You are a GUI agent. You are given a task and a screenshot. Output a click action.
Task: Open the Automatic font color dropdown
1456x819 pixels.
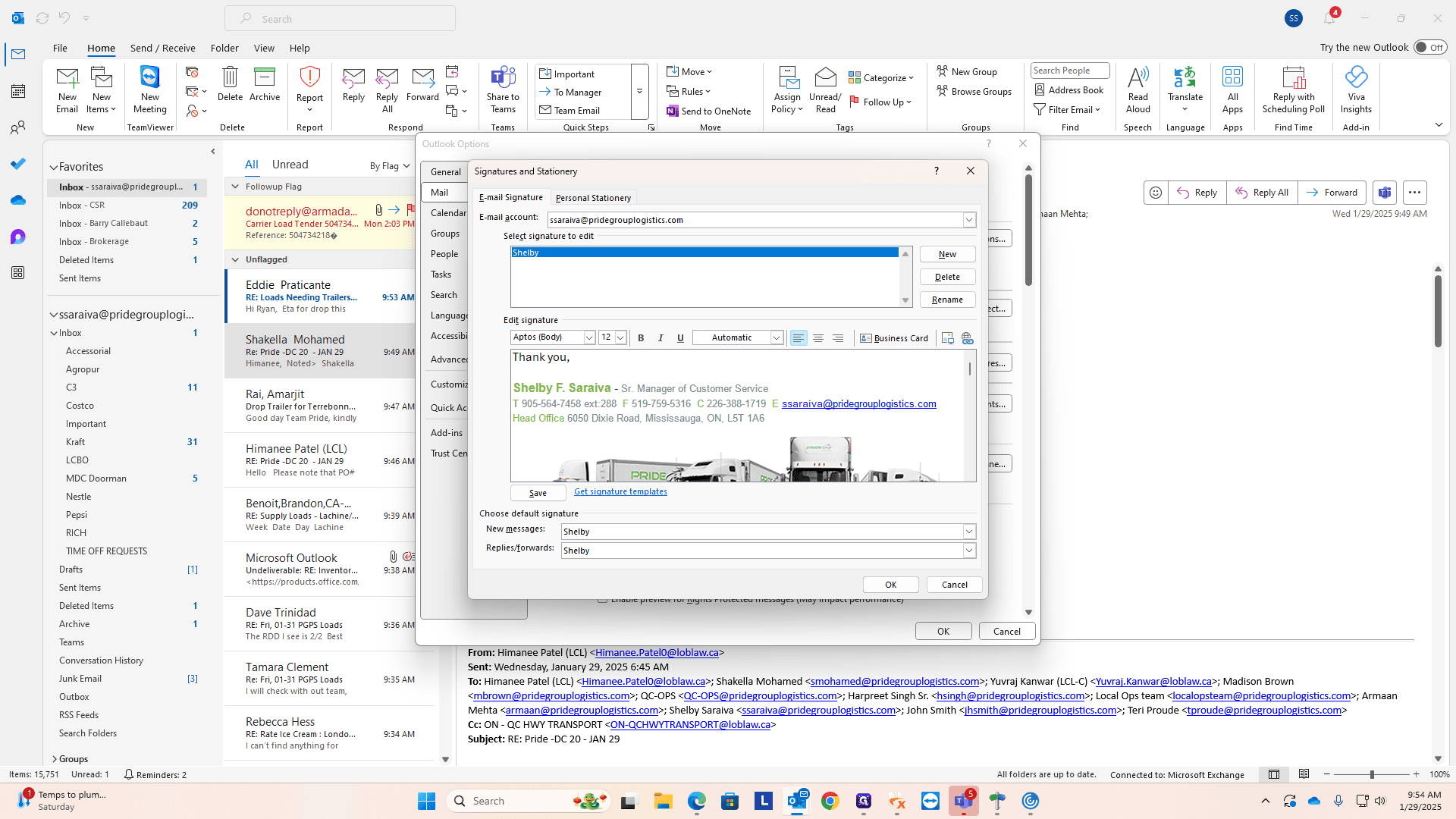coord(777,337)
